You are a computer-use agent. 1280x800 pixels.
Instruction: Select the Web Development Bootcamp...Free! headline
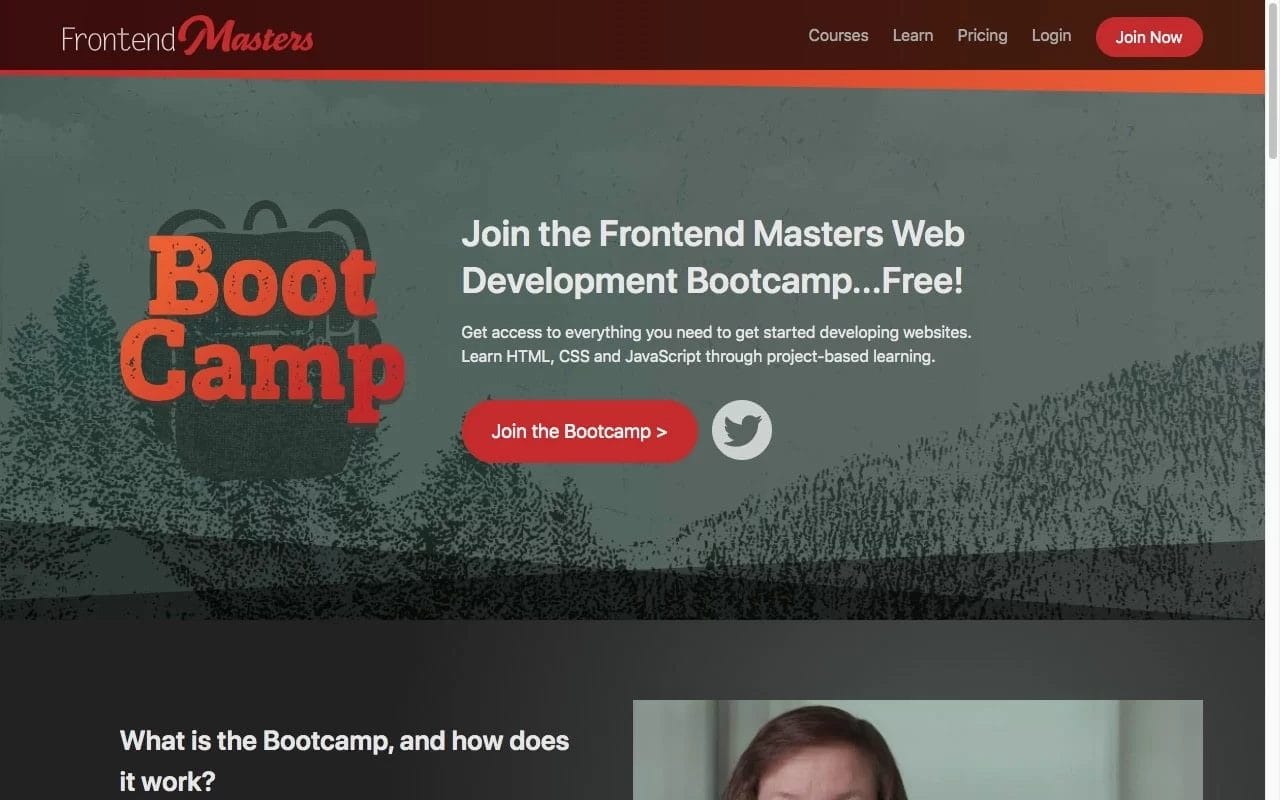(712, 257)
